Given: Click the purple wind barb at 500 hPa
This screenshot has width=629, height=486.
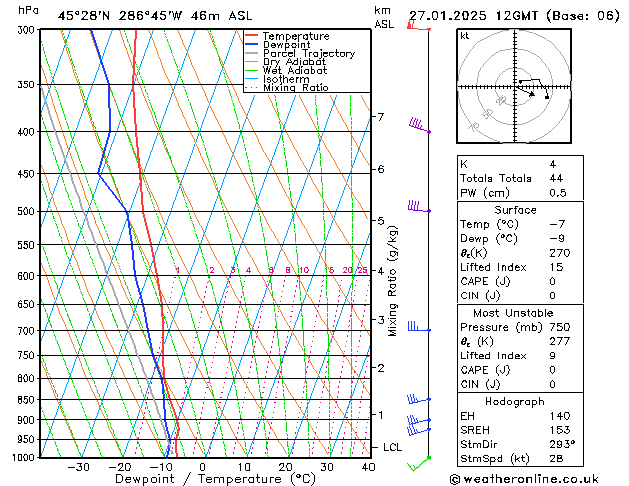Looking at the screenshot, I should click(419, 206).
